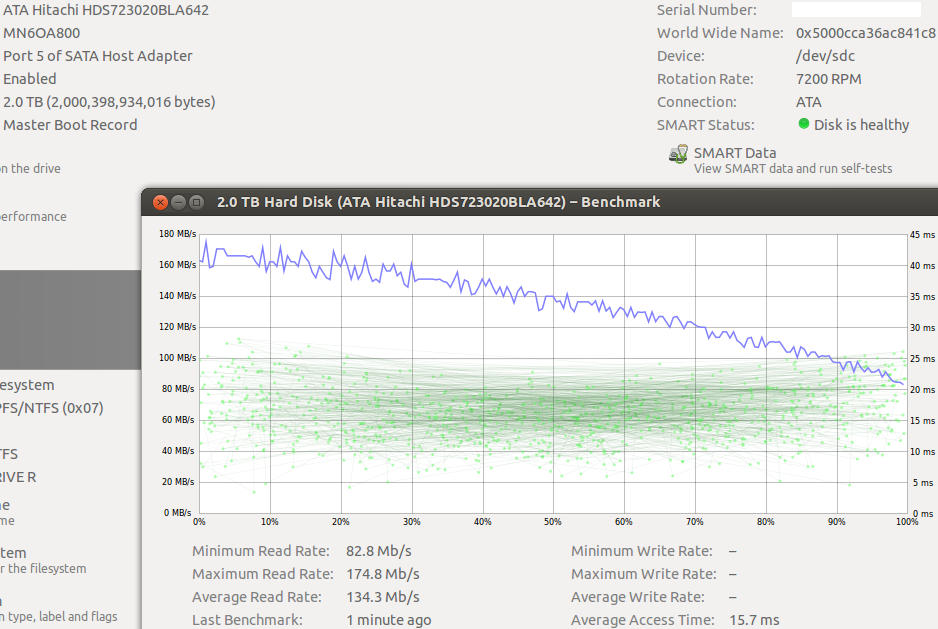Click the 7200 RPM rotation rate value
The image size is (938, 629).
coord(828,79)
